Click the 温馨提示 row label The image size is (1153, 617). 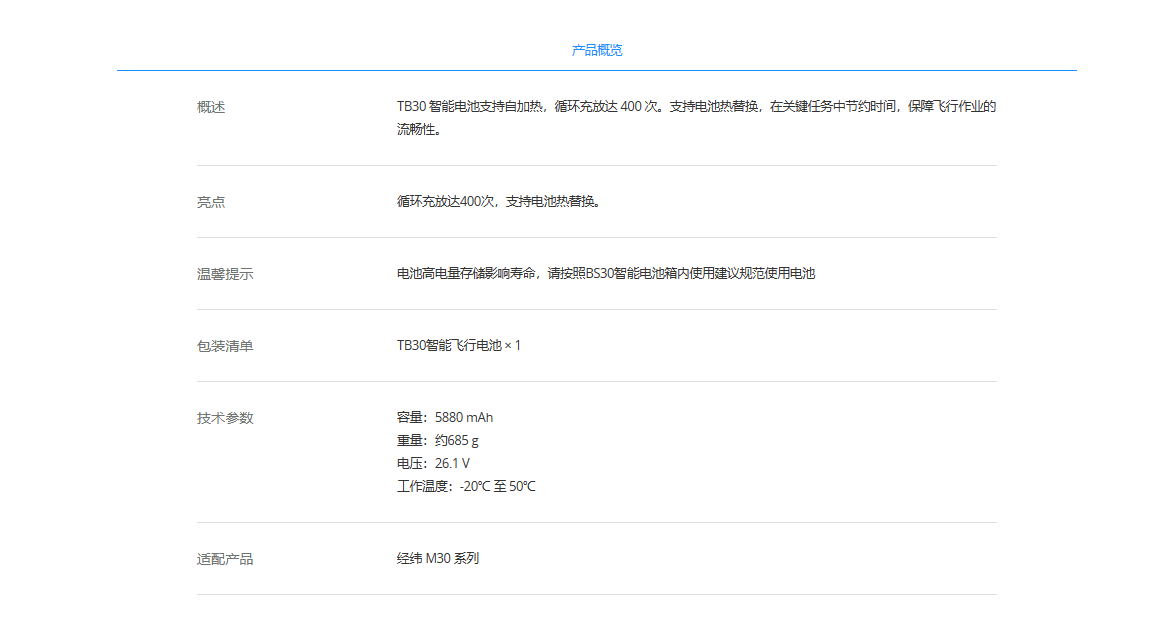pyautogui.click(x=225, y=274)
